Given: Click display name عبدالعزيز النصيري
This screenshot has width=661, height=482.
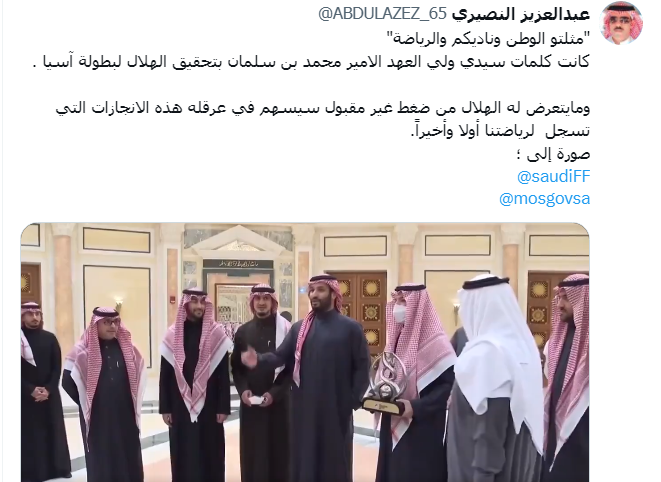Looking at the screenshot, I should [521, 14].
